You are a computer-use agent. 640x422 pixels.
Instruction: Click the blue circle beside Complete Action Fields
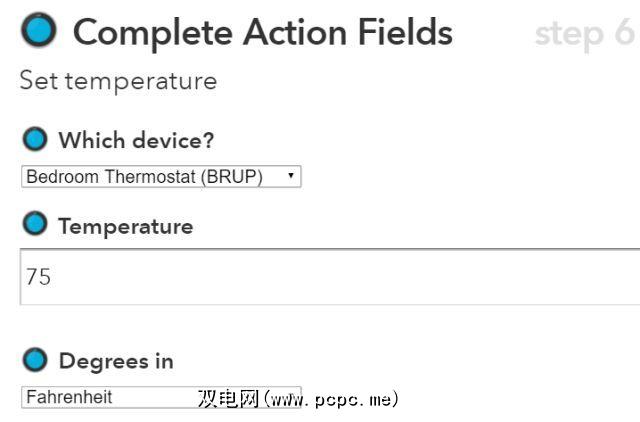pyautogui.click(x=40, y=31)
